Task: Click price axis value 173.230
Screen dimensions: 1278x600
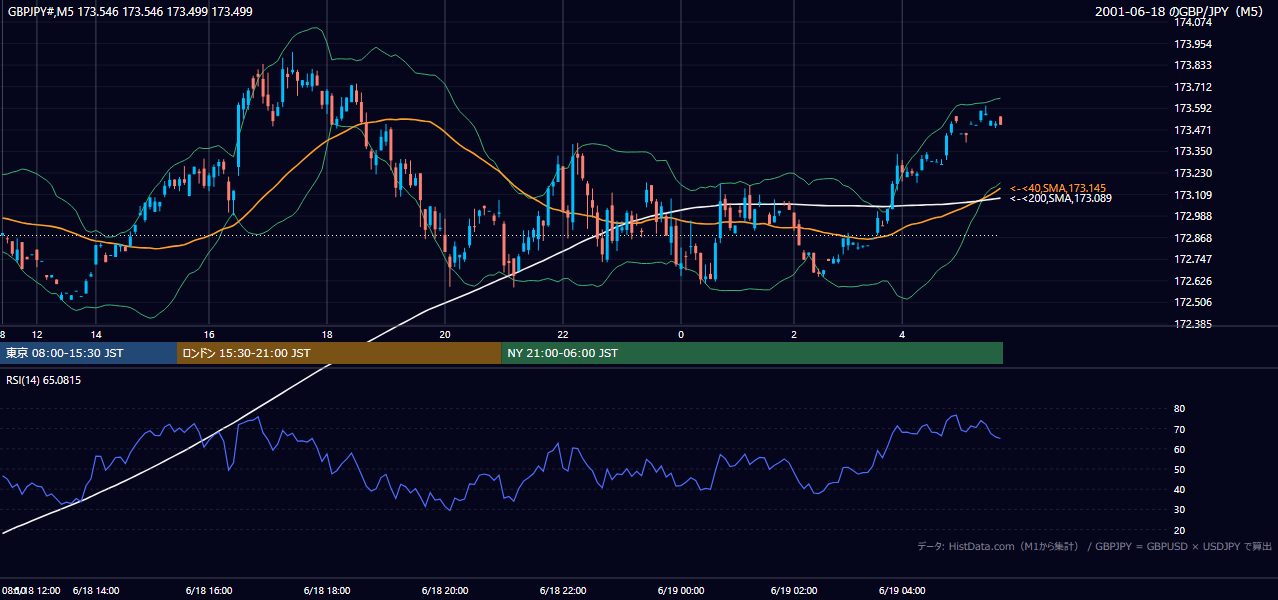Action: [1193, 173]
